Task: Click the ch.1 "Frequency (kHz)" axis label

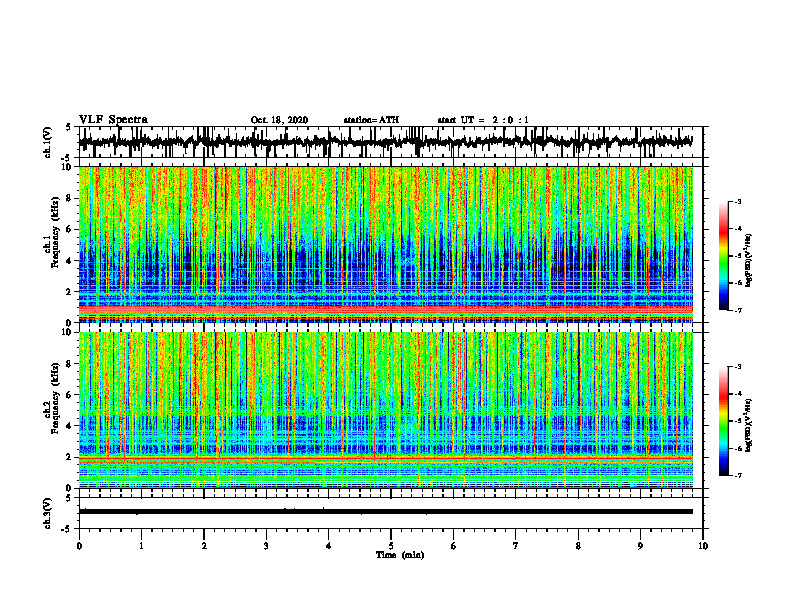Action: (x=55, y=233)
